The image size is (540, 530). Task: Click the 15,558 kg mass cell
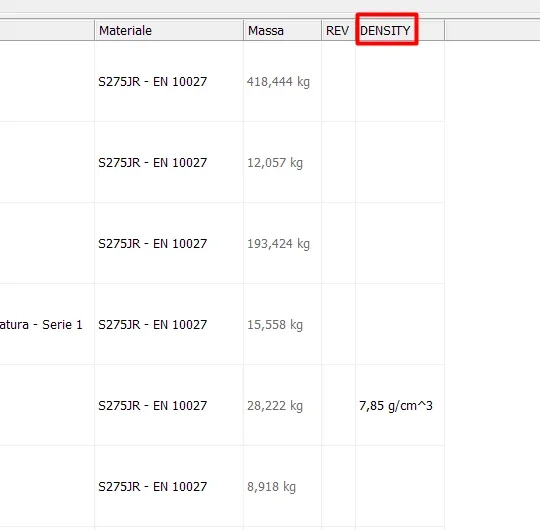click(x=282, y=324)
